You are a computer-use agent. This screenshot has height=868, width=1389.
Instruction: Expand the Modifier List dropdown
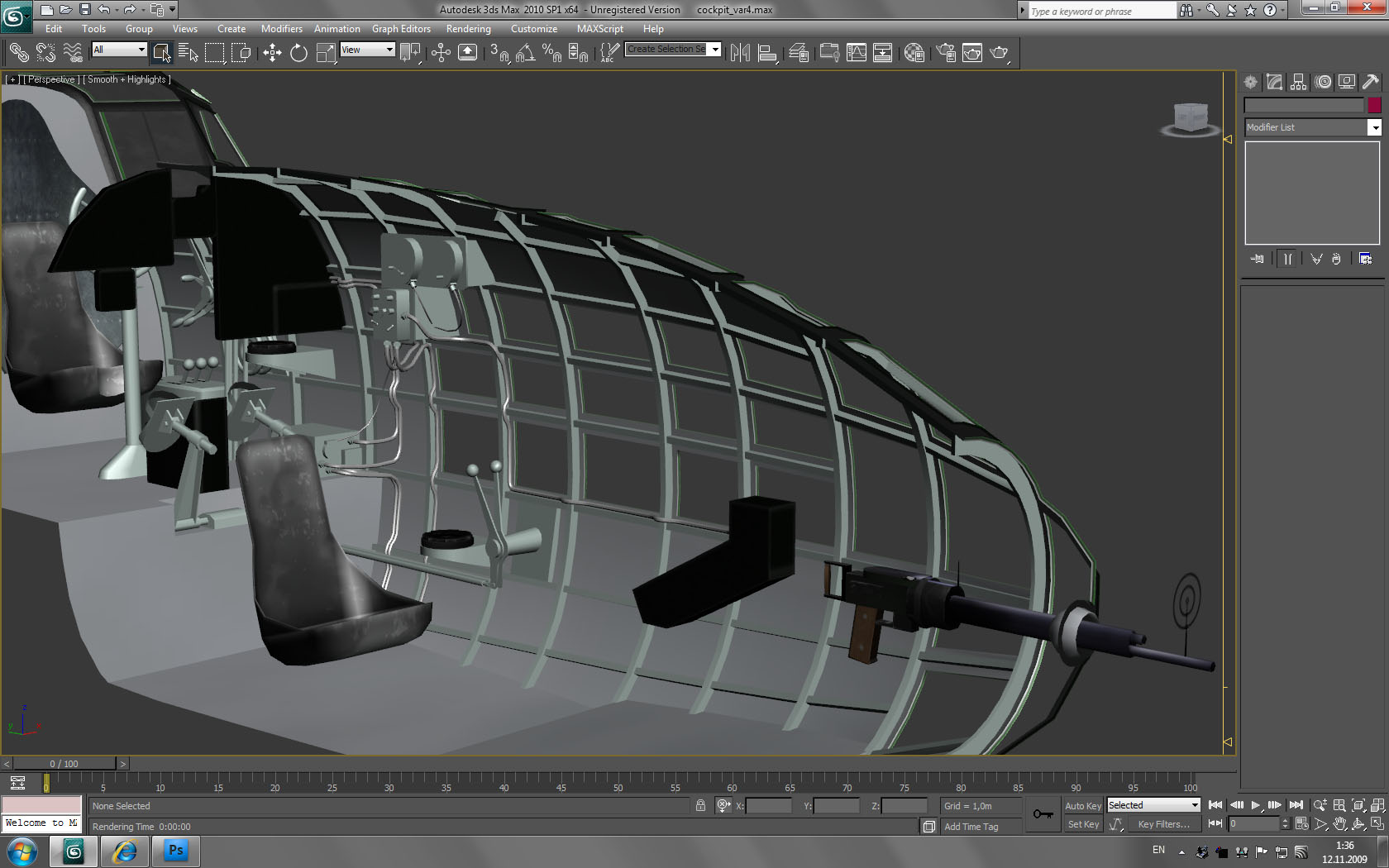(1374, 127)
